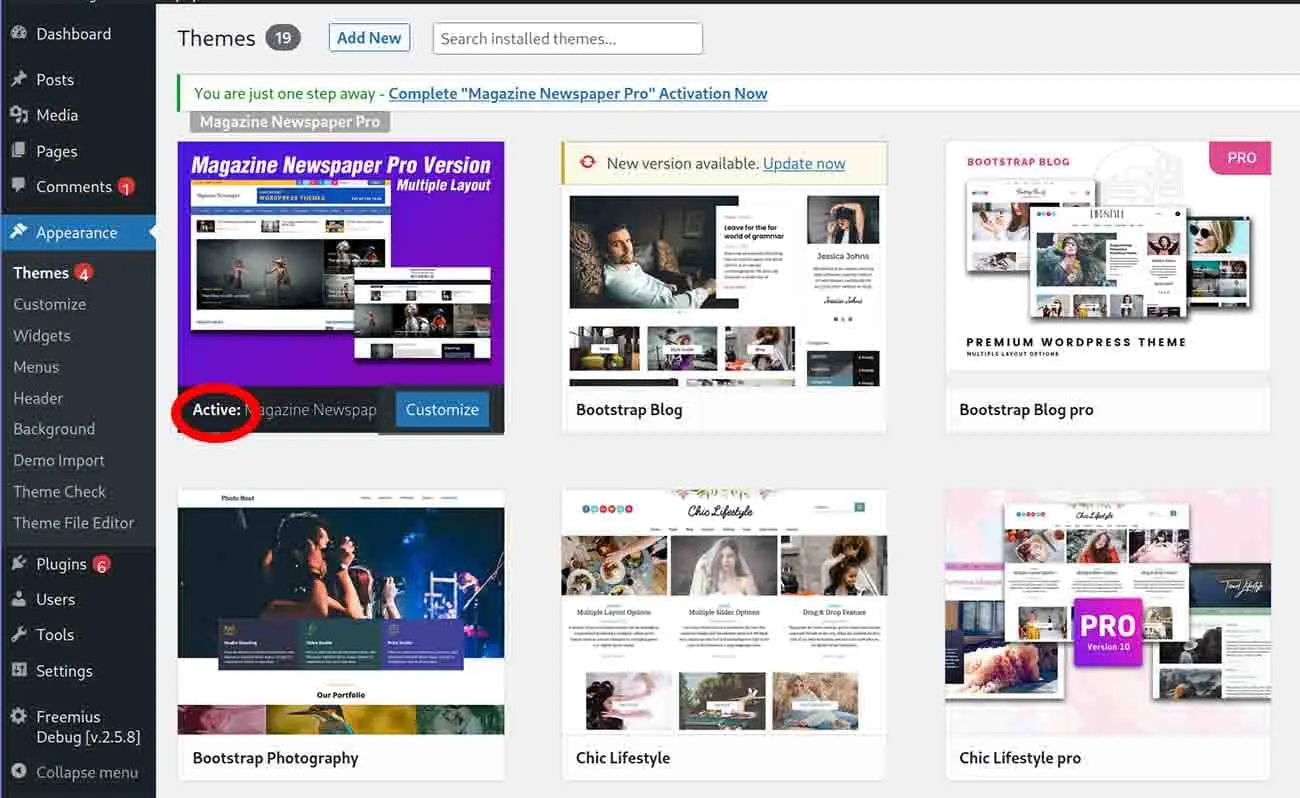Viewport: 1300px width, 798px height.
Task: Open Themes submenu item
Action: [x=41, y=273]
